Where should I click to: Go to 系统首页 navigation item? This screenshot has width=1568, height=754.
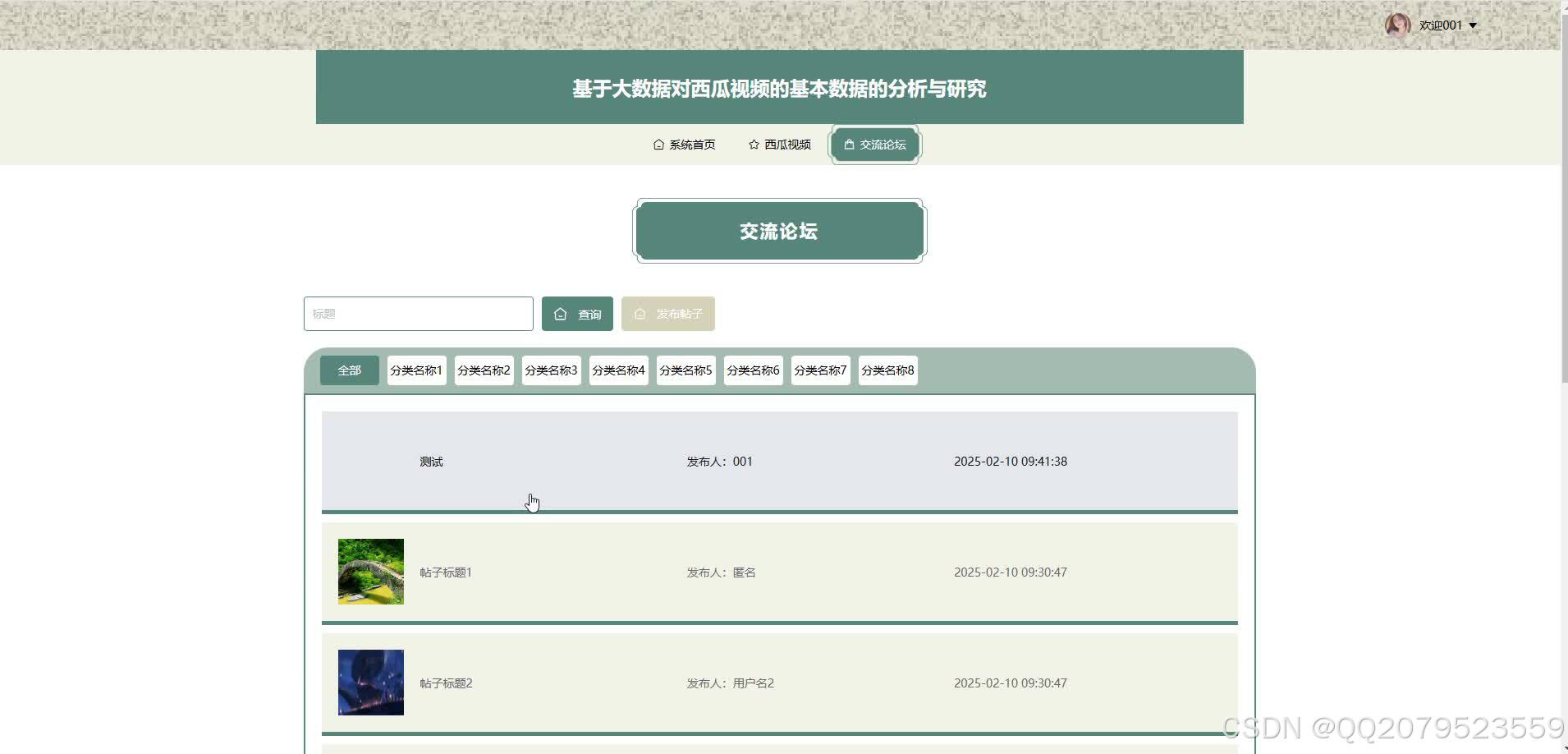[x=691, y=144]
